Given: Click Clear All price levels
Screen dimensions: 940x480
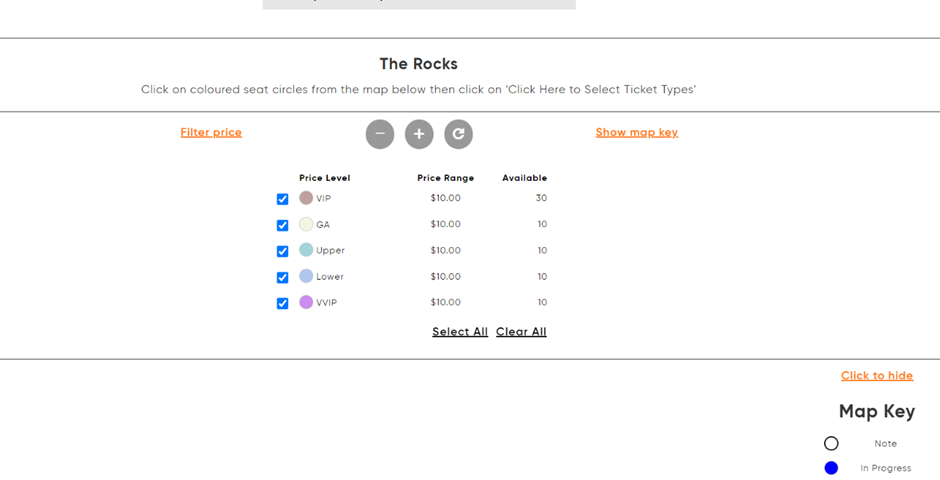Looking at the screenshot, I should tap(521, 331).
